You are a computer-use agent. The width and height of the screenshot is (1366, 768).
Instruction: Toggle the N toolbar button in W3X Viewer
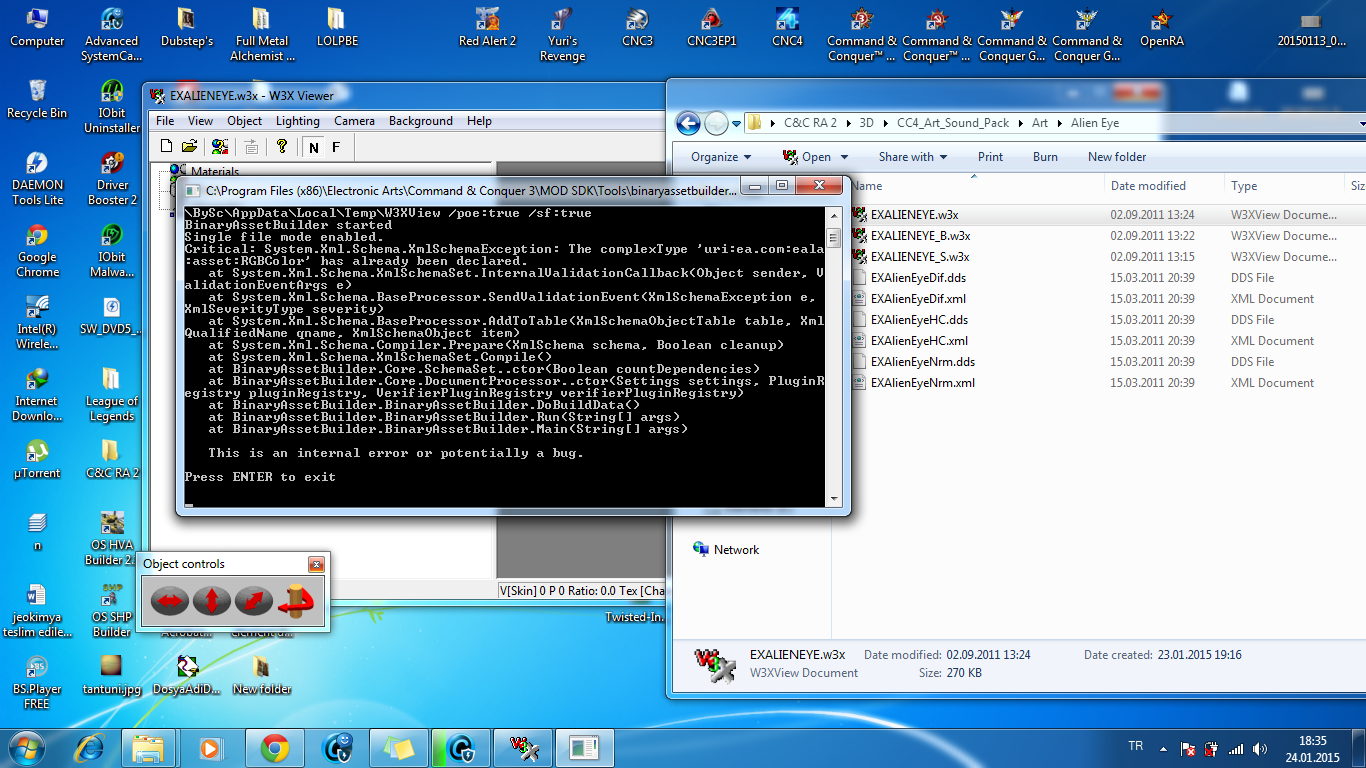coord(314,147)
